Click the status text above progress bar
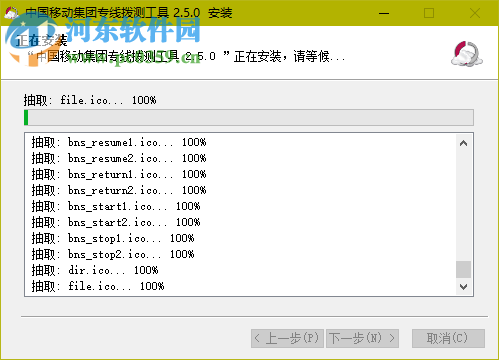This screenshot has width=499, height=360. (x=90, y=100)
